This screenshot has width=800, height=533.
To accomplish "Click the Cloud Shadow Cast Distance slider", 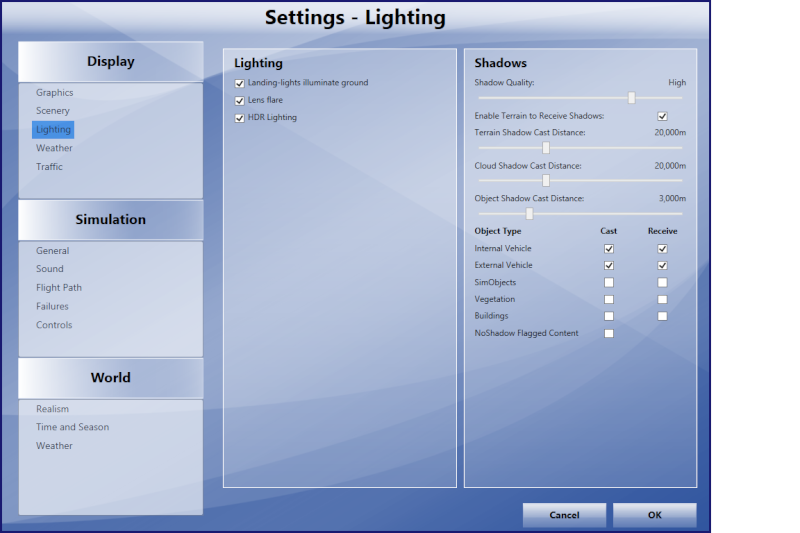I will click(580, 181).
